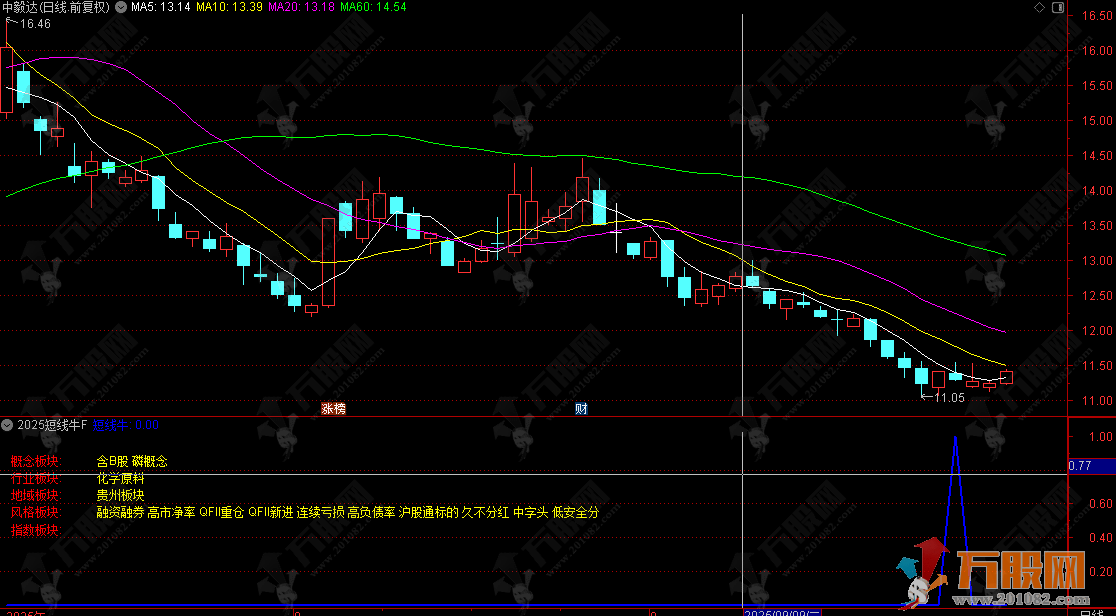Viewport: 1116px width, 616px height.
Task: Open the 化学原料 industry sector link
Action: [121, 478]
